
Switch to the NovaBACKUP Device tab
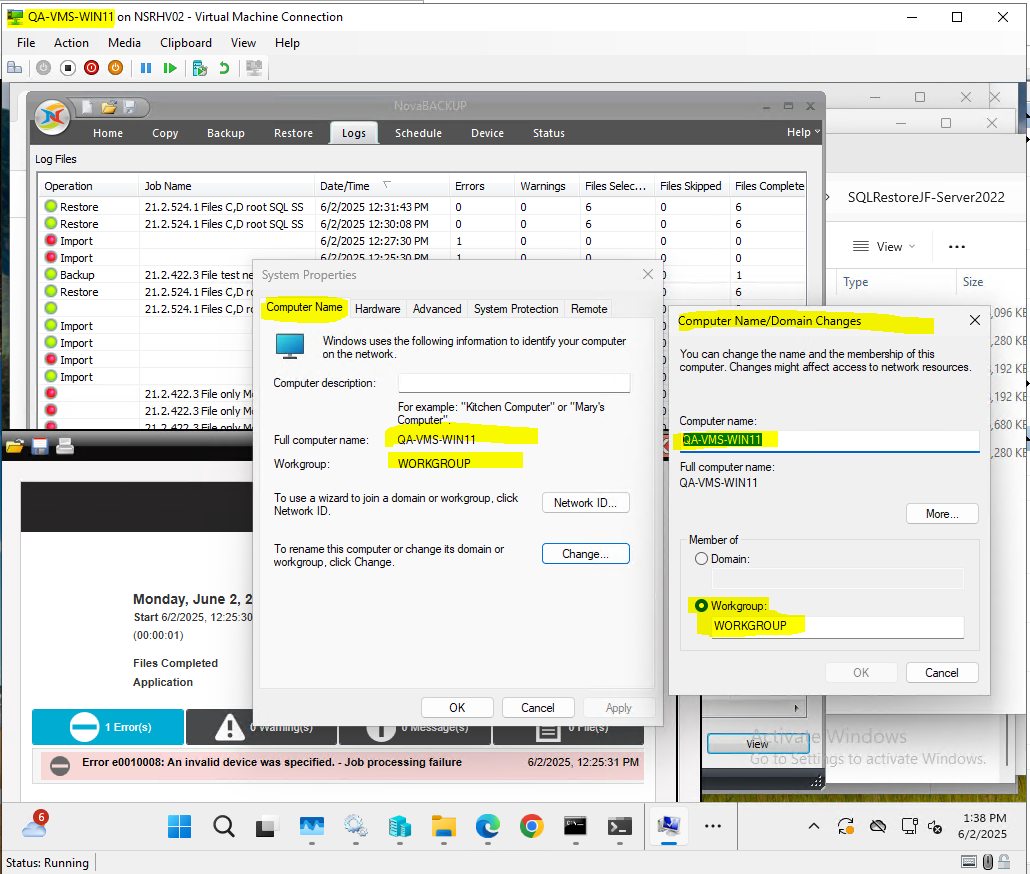click(x=487, y=133)
